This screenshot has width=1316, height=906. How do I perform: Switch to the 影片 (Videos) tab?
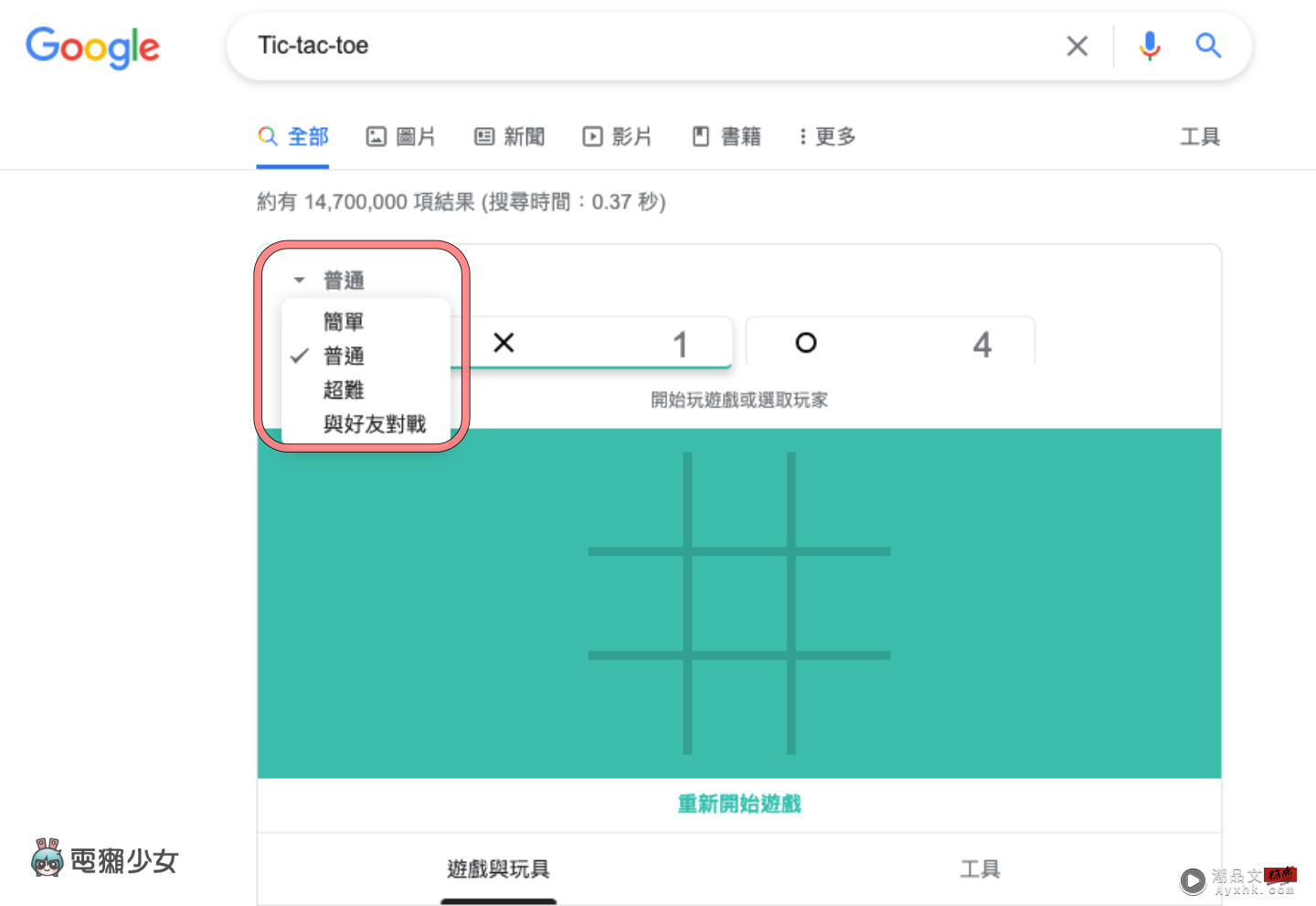click(x=617, y=137)
